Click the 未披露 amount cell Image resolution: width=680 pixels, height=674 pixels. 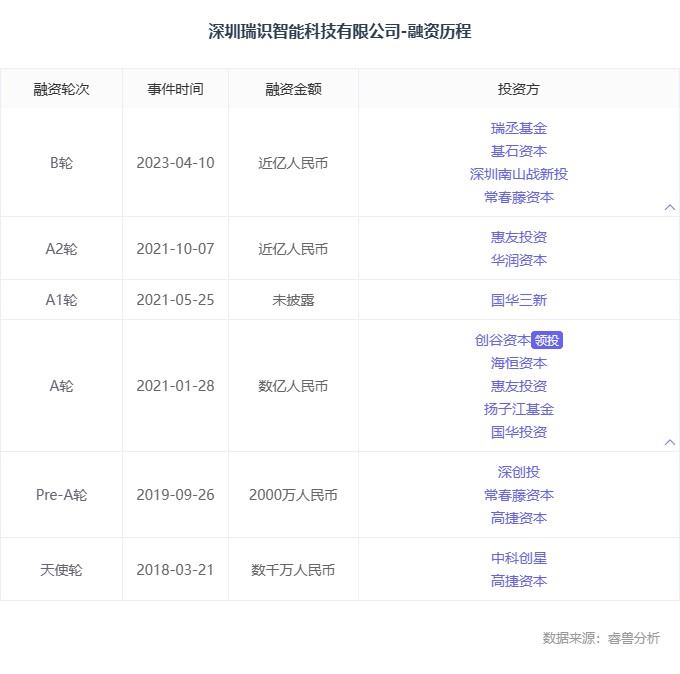pyautogui.click(x=293, y=300)
